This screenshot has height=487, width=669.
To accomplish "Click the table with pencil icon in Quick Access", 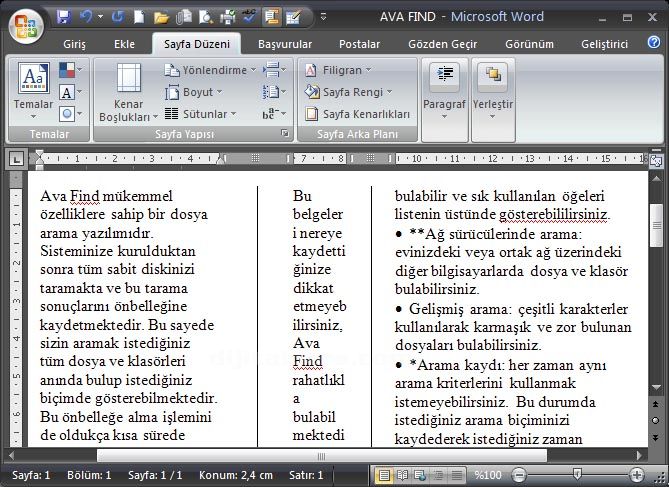I will point(294,17).
